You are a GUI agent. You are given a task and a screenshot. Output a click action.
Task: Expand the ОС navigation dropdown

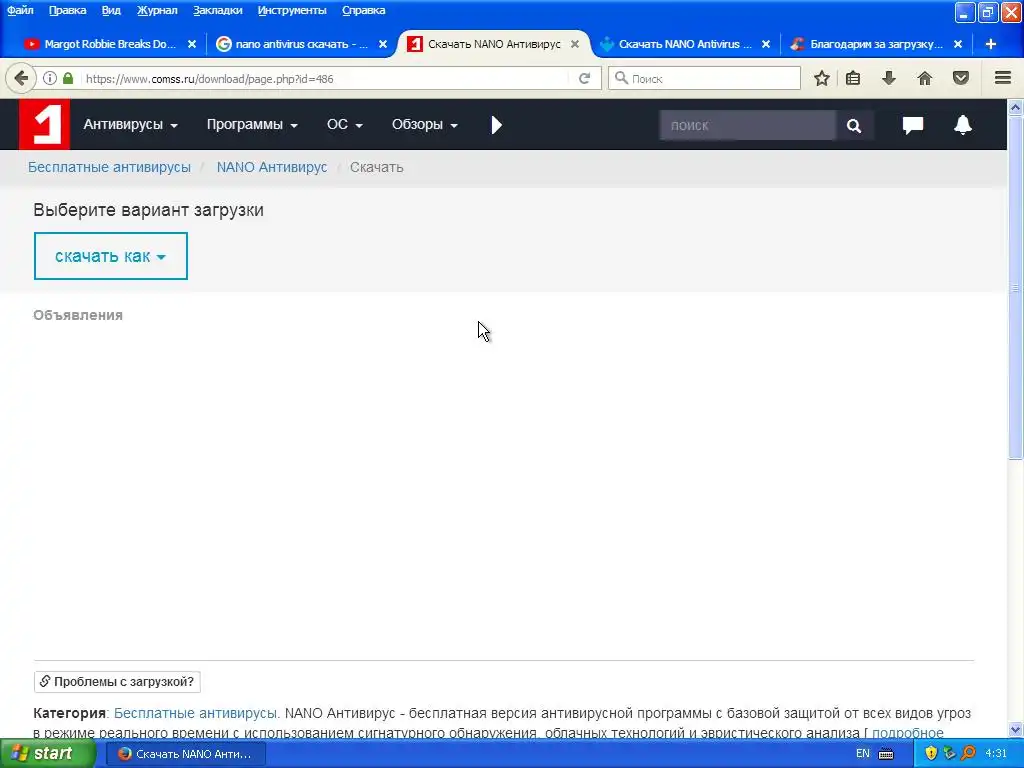pyautogui.click(x=344, y=125)
